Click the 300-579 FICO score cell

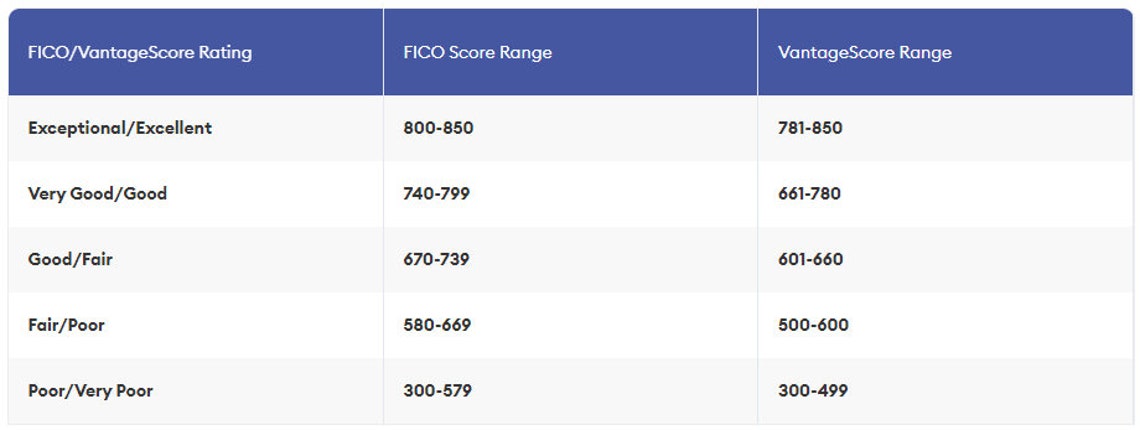tap(570, 391)
